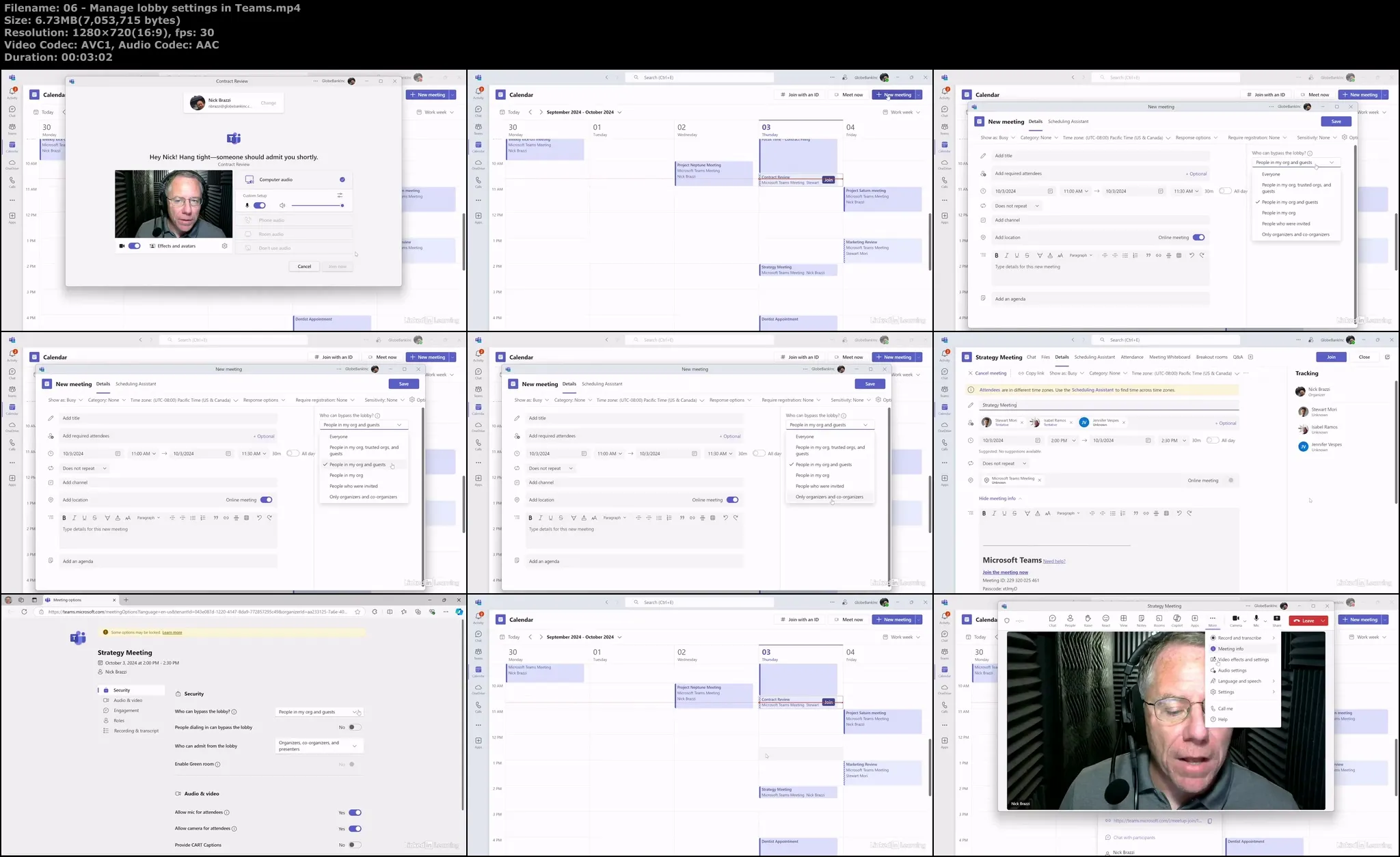Click the View grid icon in the call toolbar

point(1123,620)
